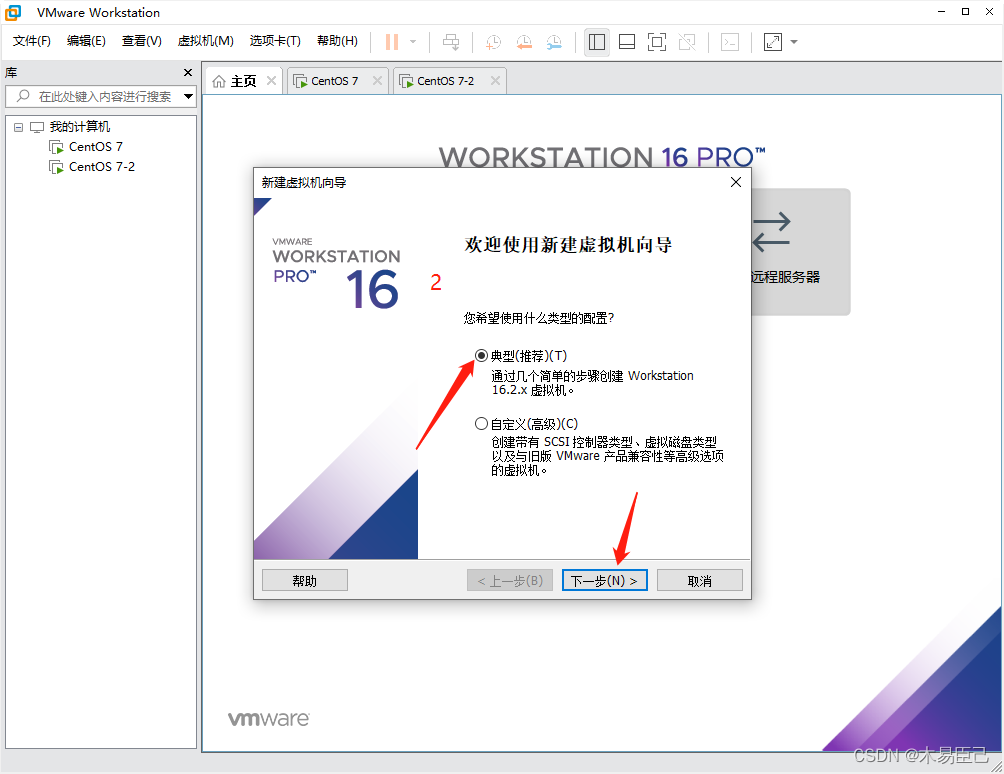Toggle the thumbnail bar
Screen dimensions: 1004x774
[x=626, y=42]
